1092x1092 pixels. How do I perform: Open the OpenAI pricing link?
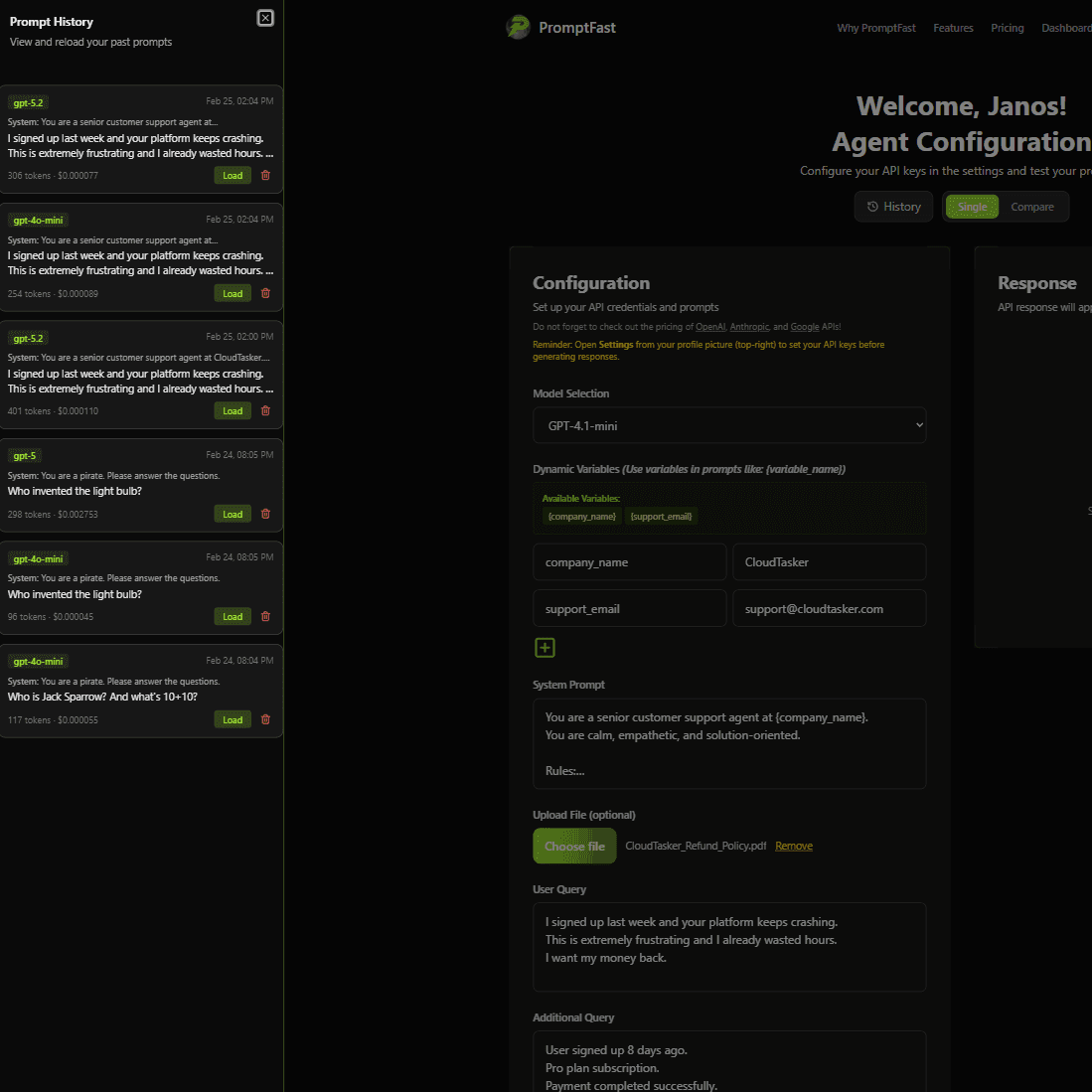[710, 326]
